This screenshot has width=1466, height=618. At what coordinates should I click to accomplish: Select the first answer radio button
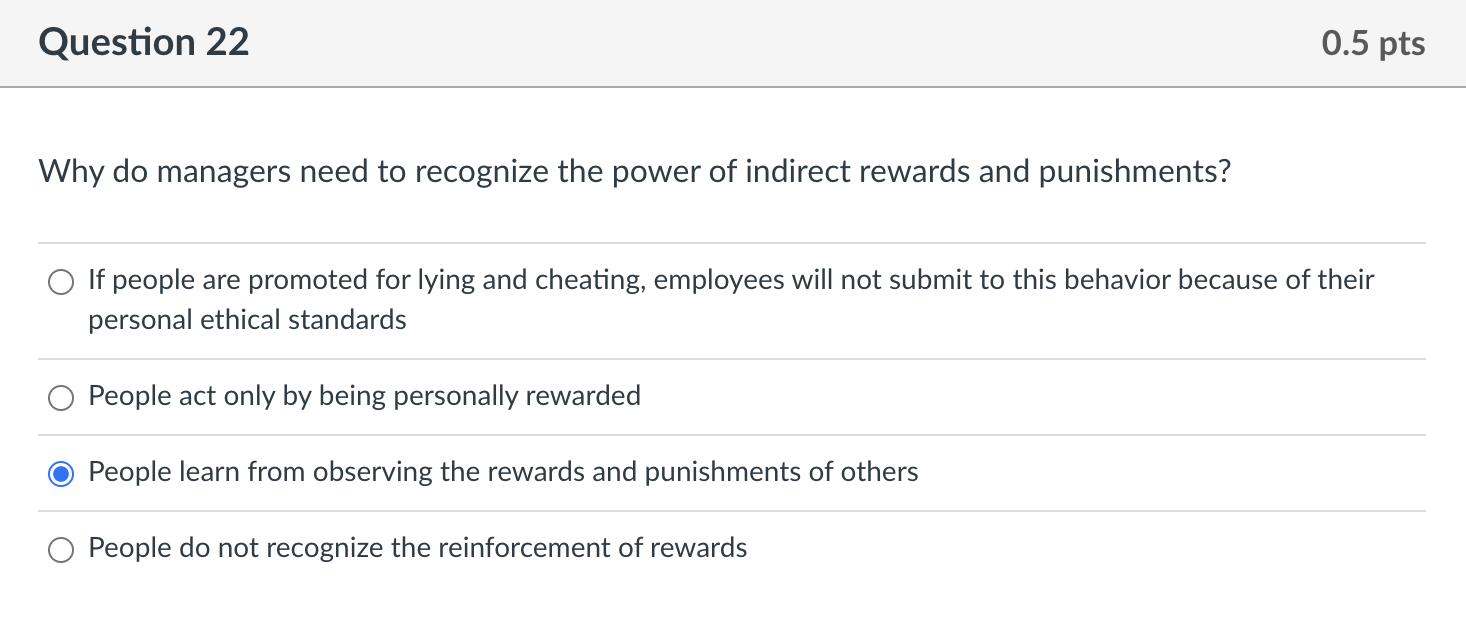tap(60, 282)
